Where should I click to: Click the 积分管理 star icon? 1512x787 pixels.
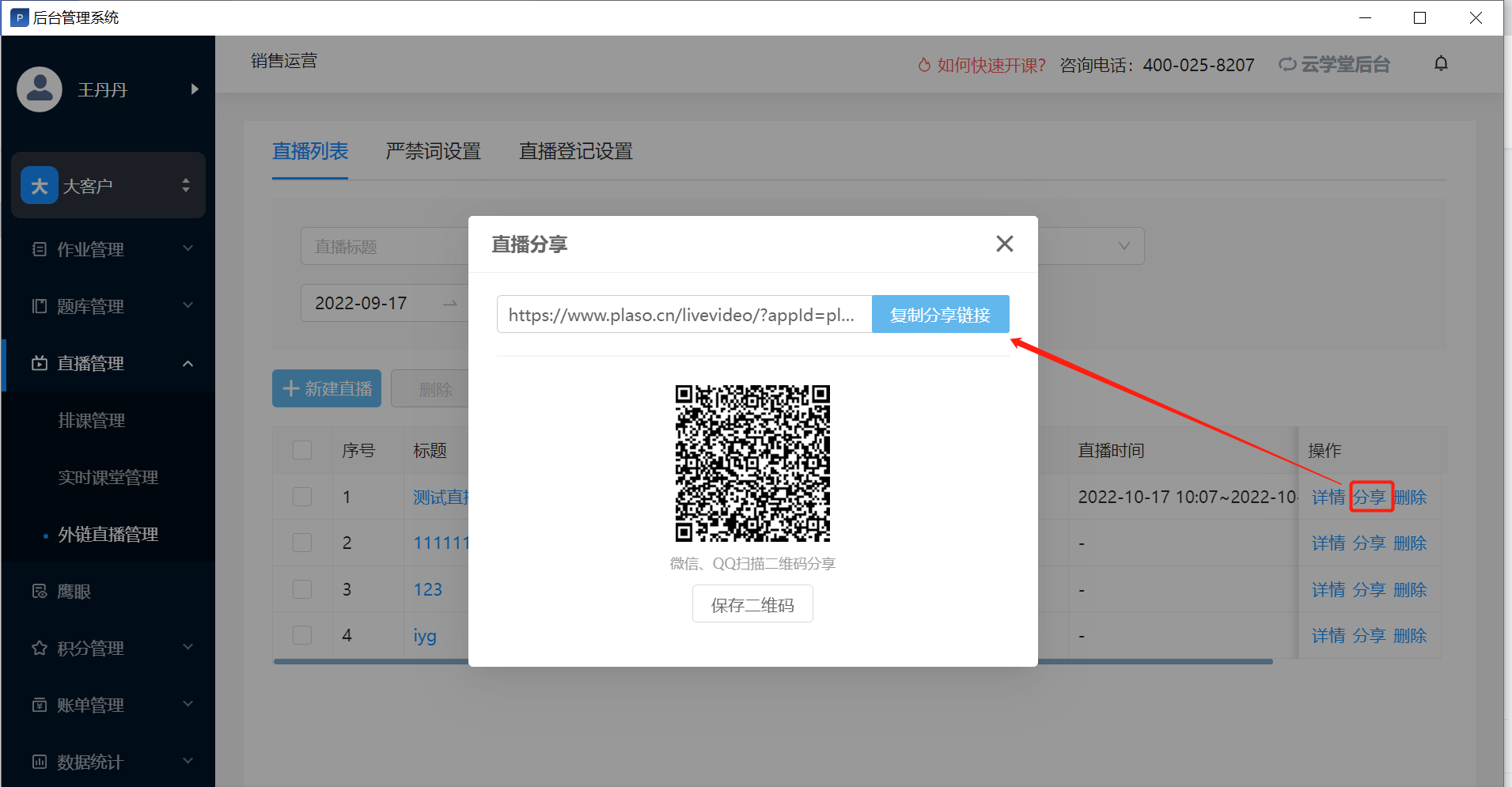[x=40, y=648]
